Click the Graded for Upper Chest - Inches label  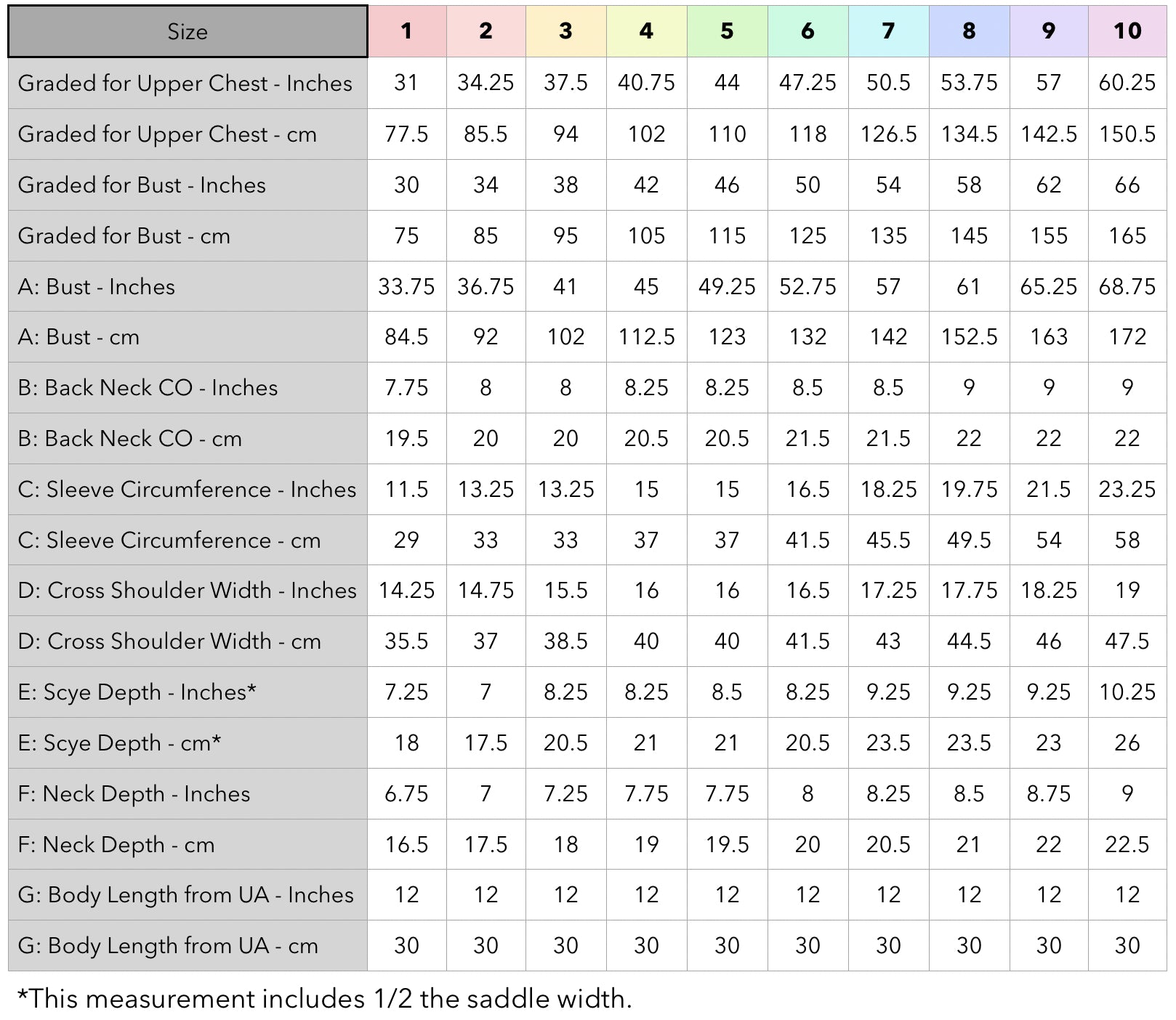(185, 84)
